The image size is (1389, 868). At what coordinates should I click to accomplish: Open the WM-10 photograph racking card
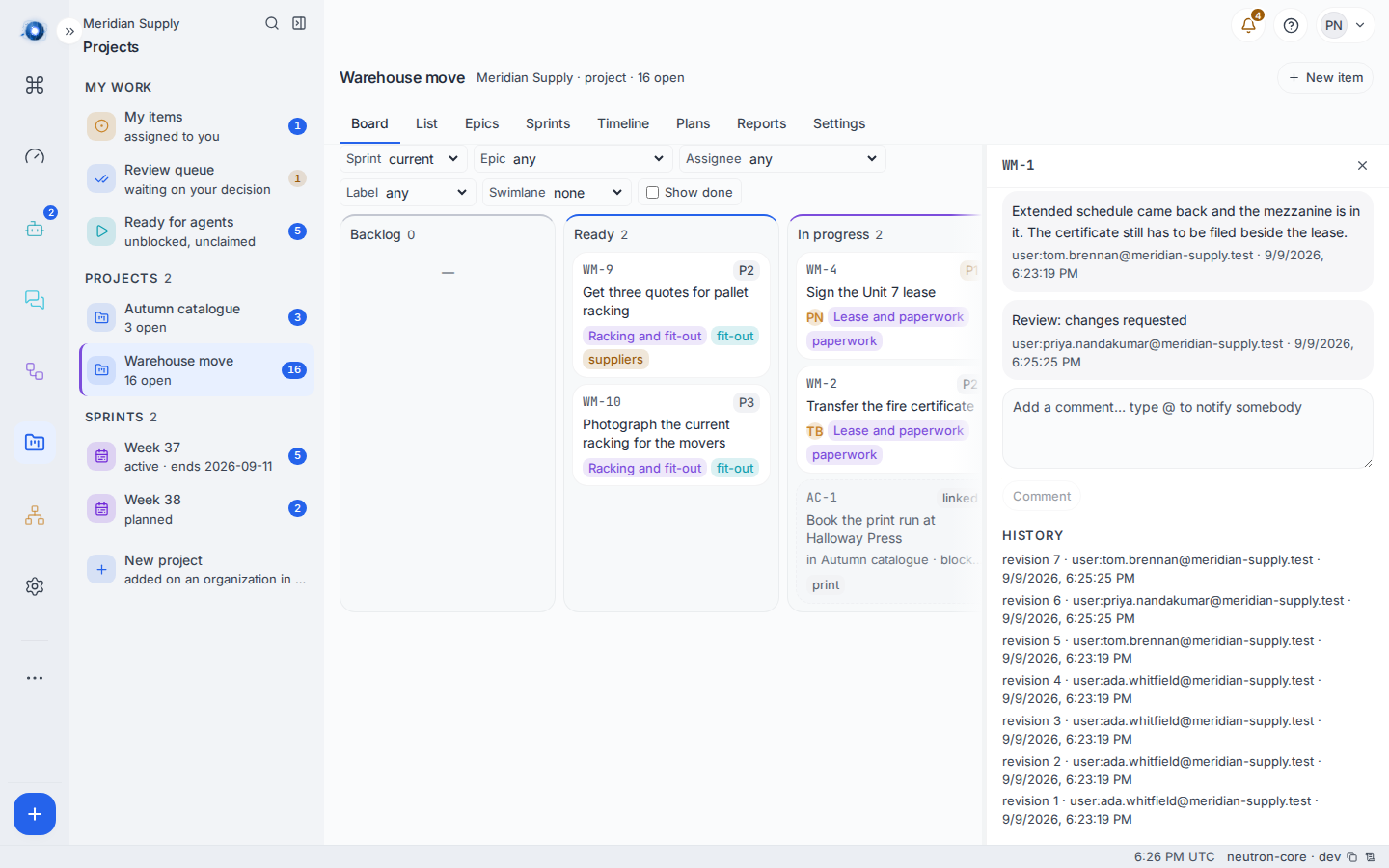(x=671, y=436)
